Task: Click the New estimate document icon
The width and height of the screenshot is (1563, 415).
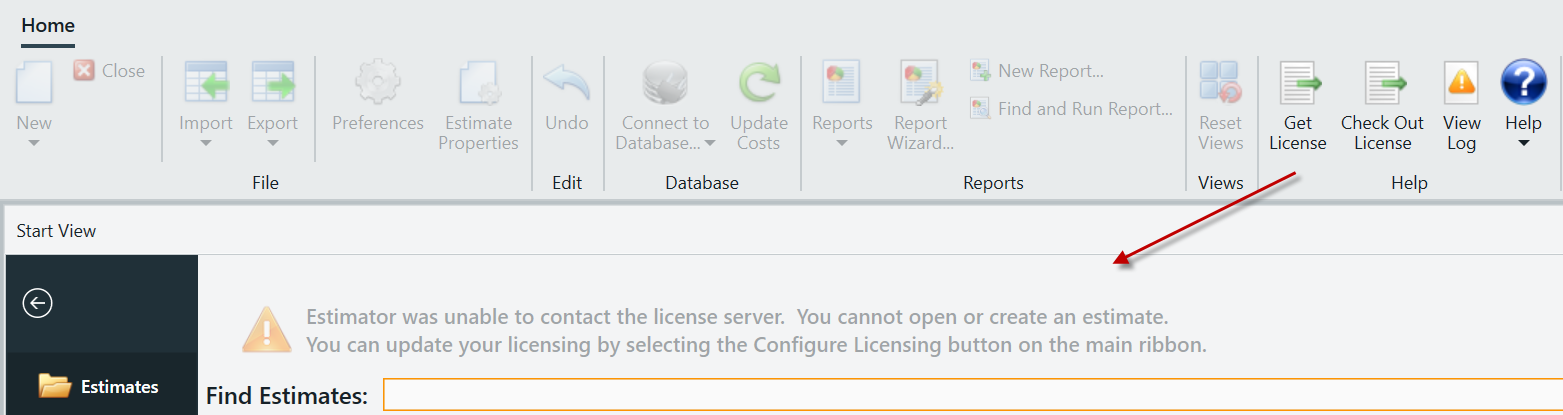Action: click(x=34, y=82)
